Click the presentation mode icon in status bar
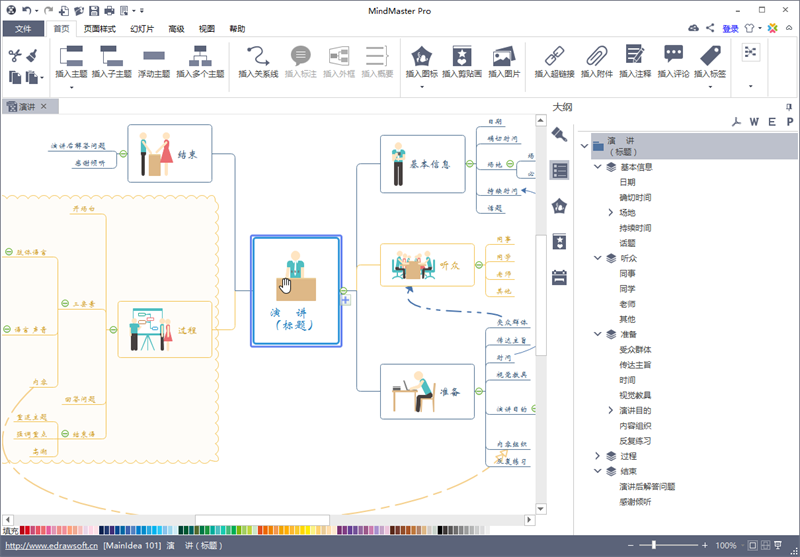Image resolution: width=800 pixels, height=557 pixels. pyautogui.click(x=778, y=545)
